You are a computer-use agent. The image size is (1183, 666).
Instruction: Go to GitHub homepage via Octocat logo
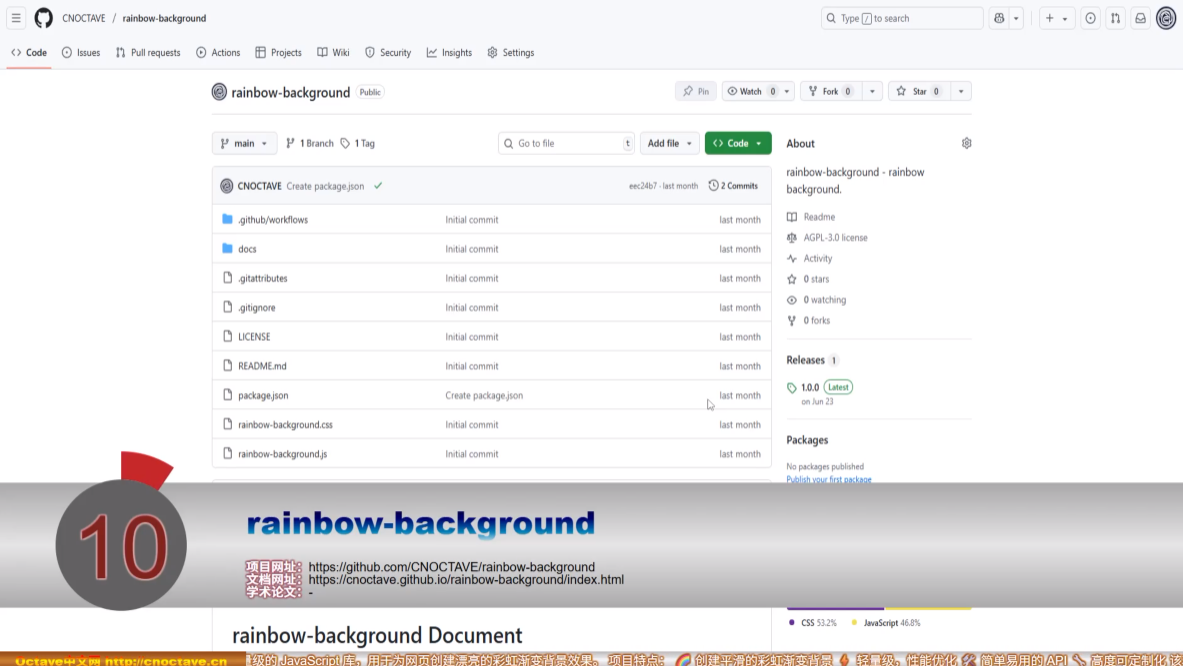44,18
